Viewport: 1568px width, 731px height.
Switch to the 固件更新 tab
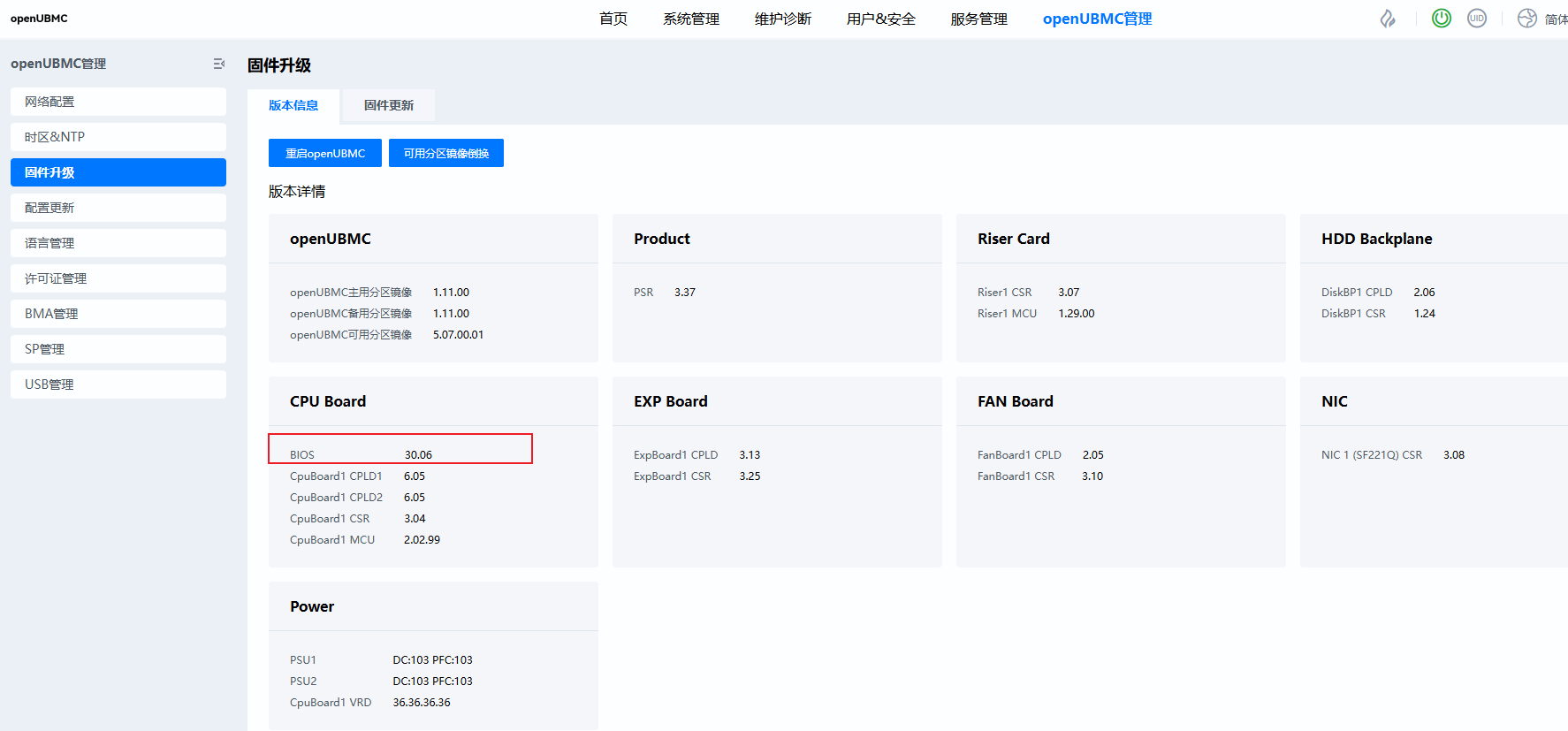click(388, 105)
